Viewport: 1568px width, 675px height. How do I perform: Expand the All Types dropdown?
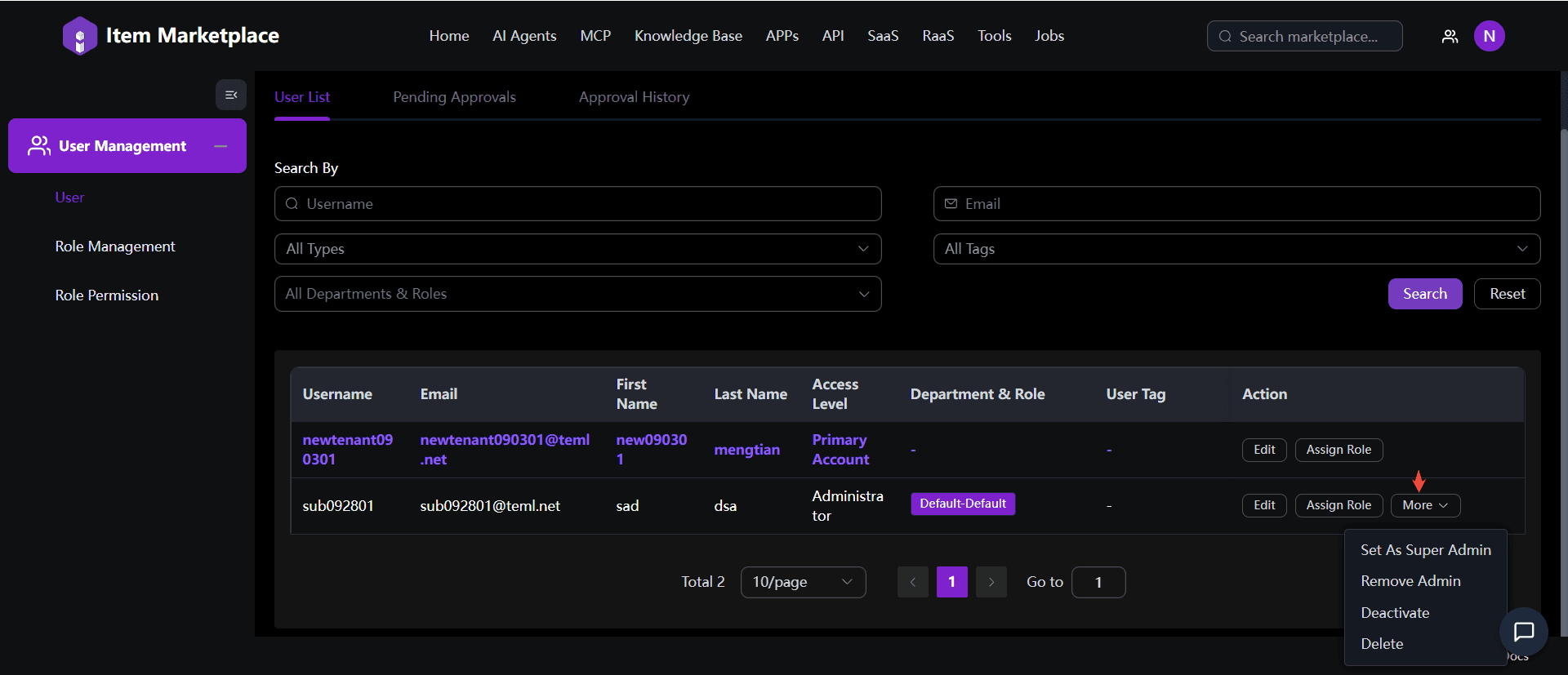pos(577,249)
